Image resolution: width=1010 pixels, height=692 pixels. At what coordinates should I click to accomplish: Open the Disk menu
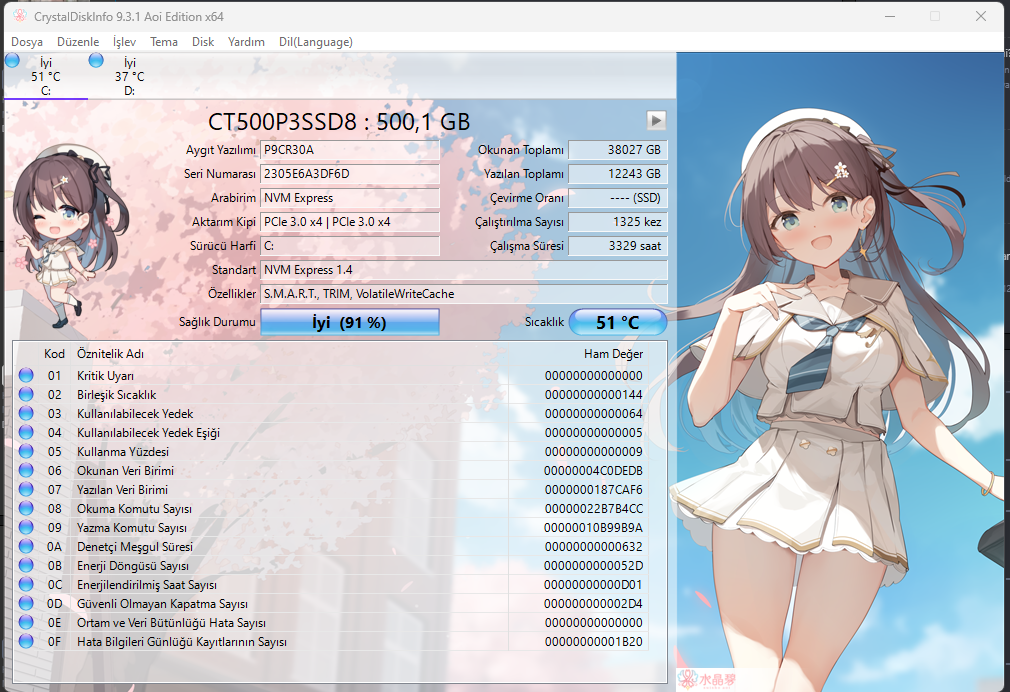click(203, 42)
